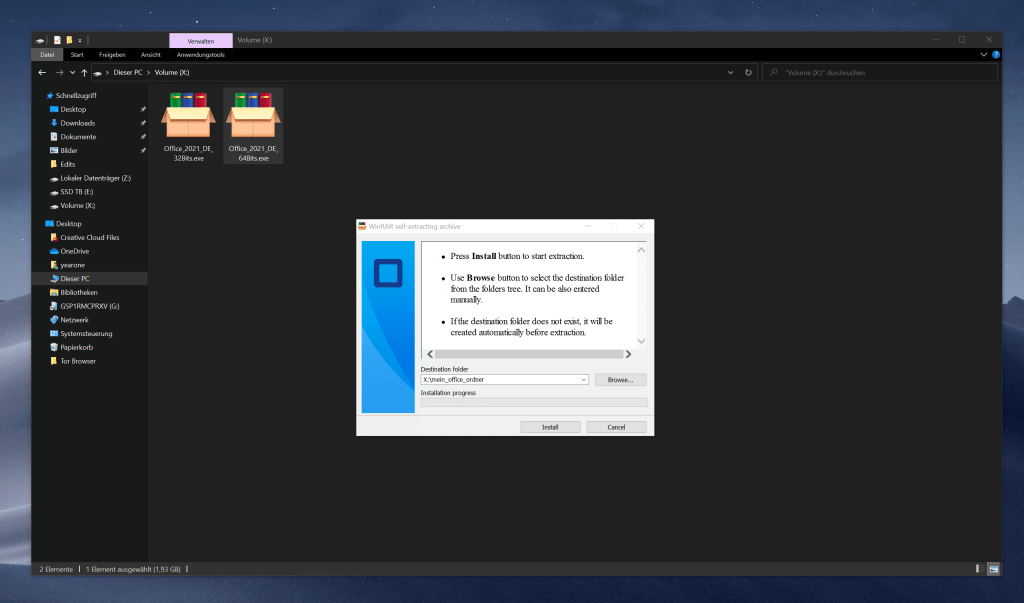Click the scroll-down arrow in the WinRAR text box
The width and height of the screenshot is (1024, 603).
641,341
